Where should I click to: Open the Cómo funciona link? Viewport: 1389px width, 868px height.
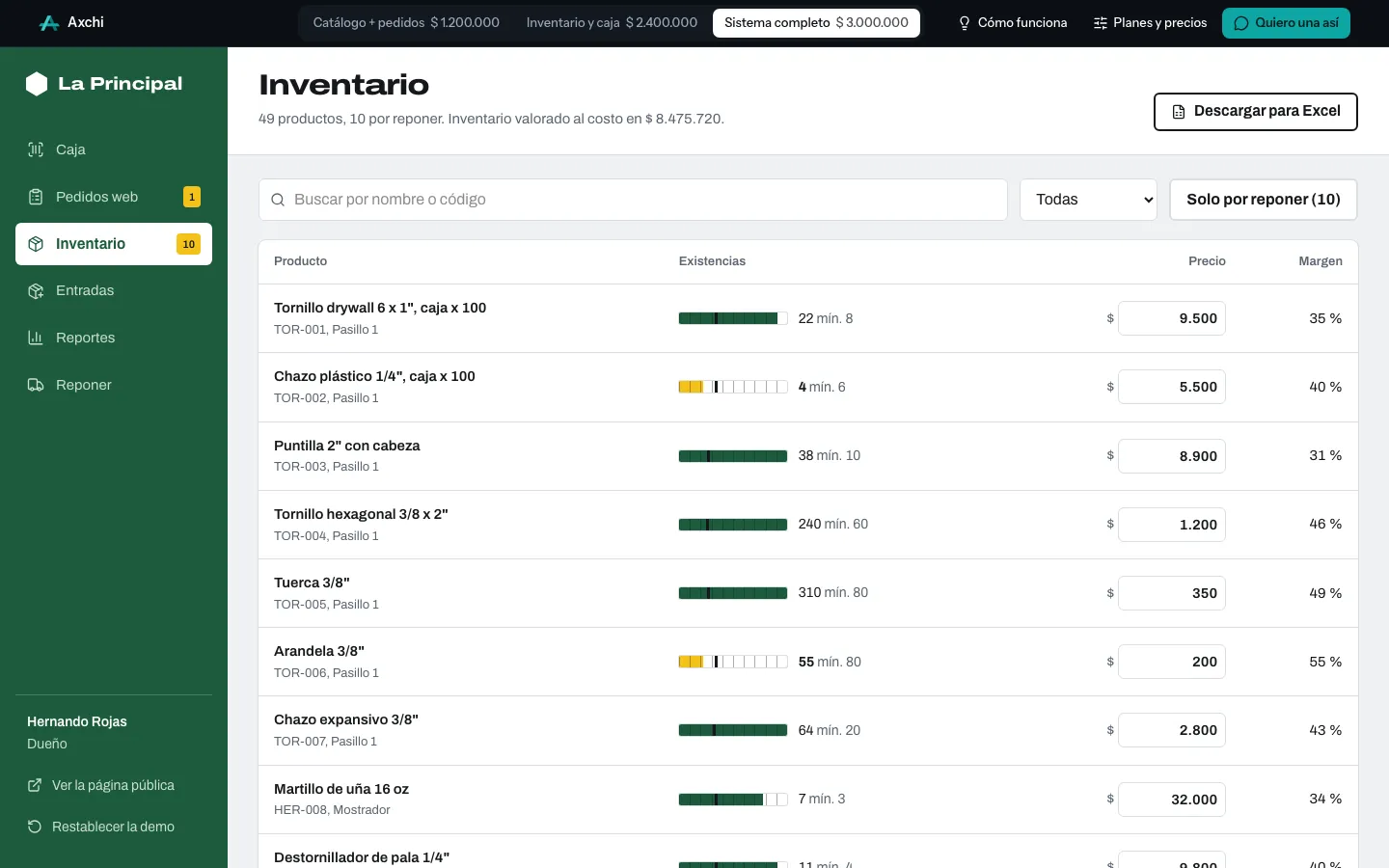coord(1012,23)
